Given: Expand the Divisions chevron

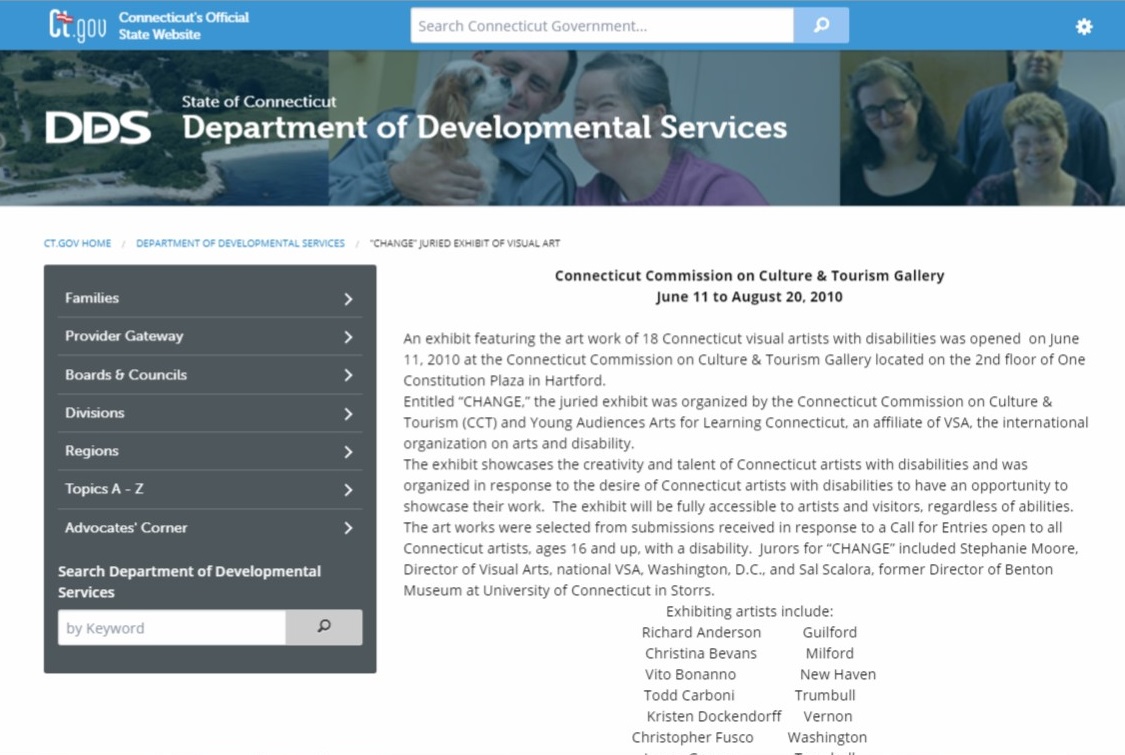Looking at the screenshot, I should point(348,413).
